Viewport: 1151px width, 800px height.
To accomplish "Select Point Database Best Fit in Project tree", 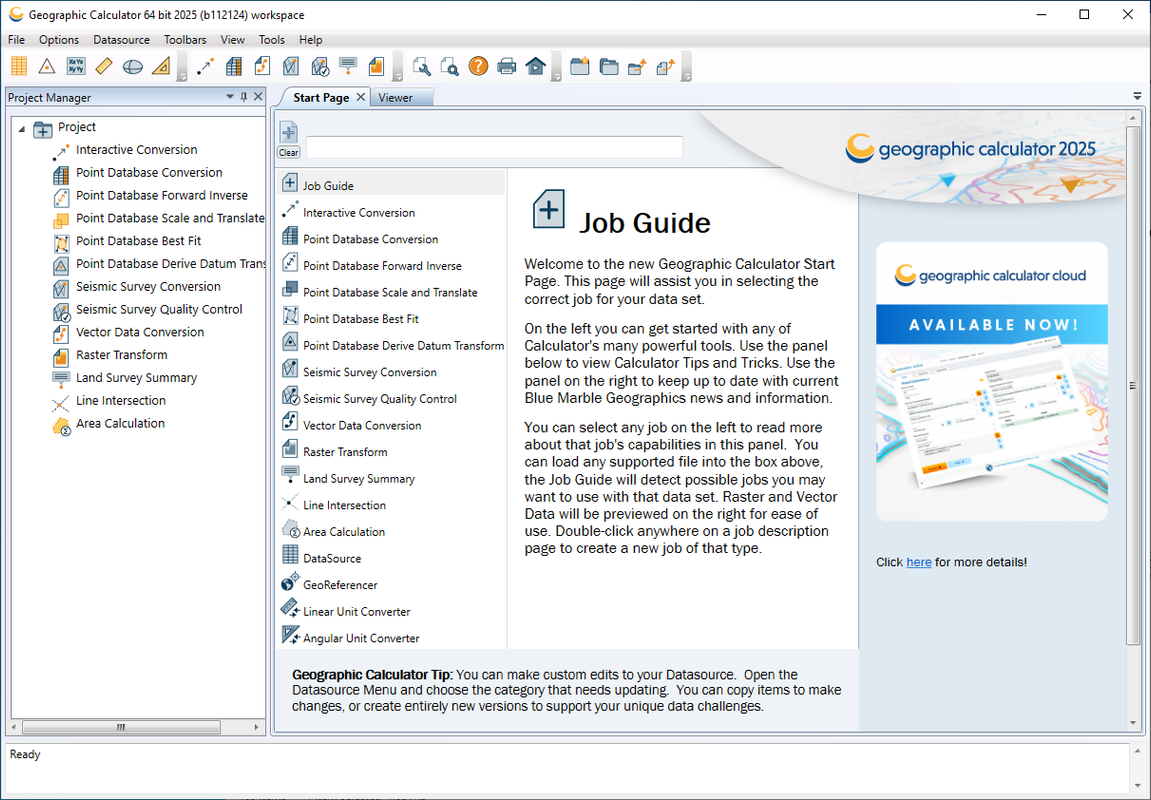I will (139, 241).
